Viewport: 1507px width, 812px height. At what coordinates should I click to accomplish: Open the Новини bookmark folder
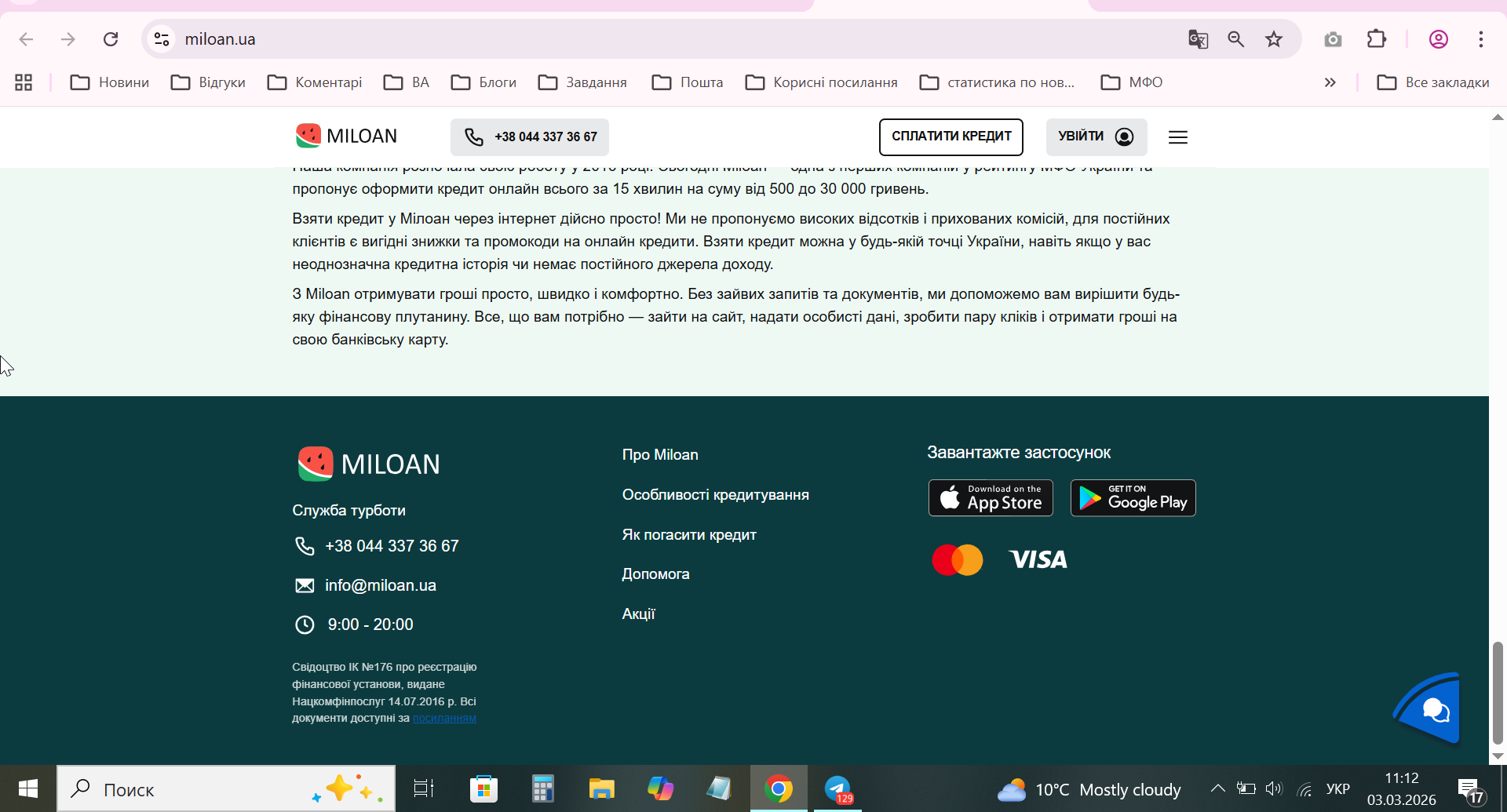click(x=110, y=82)
